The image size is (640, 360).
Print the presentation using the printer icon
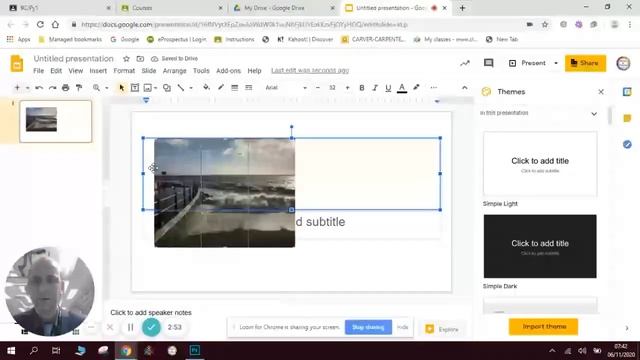tap(65, 88)
